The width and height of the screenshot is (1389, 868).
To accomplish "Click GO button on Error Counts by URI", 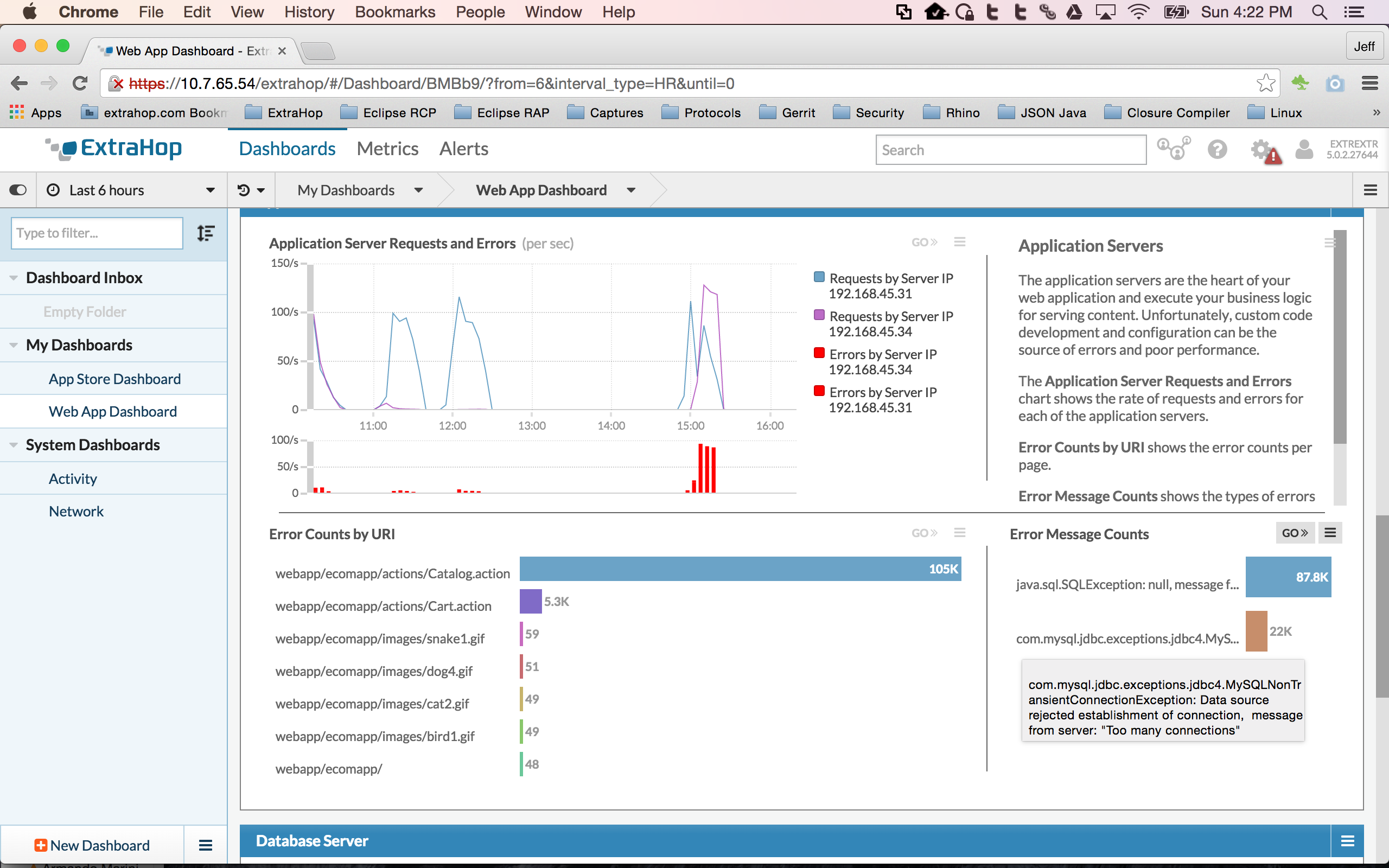I will (x=921, y=532).
